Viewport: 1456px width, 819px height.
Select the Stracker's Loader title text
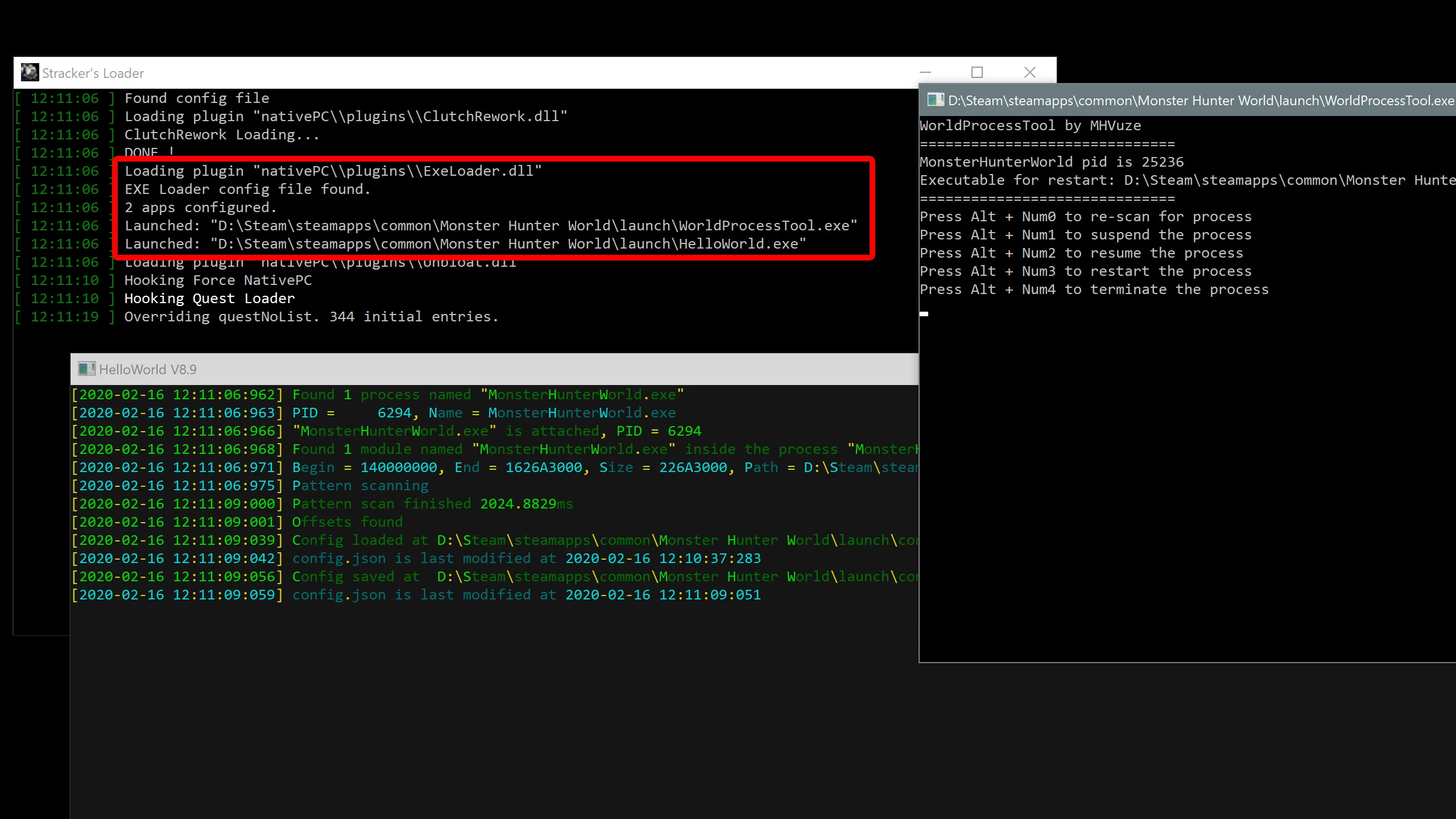coord(93,73)
